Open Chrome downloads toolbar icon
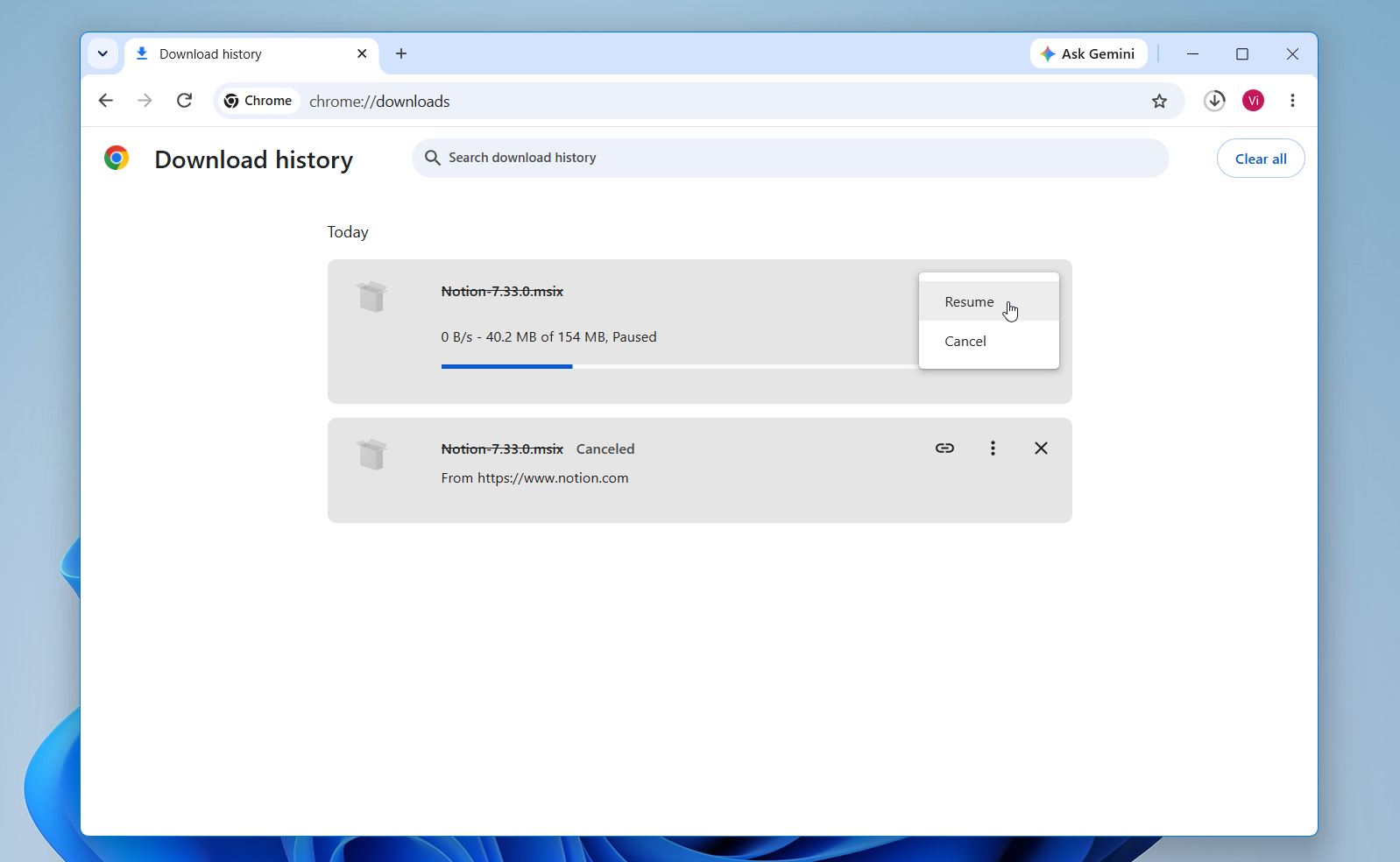This screenshot has height=862, width=1400. [1214, 101]
